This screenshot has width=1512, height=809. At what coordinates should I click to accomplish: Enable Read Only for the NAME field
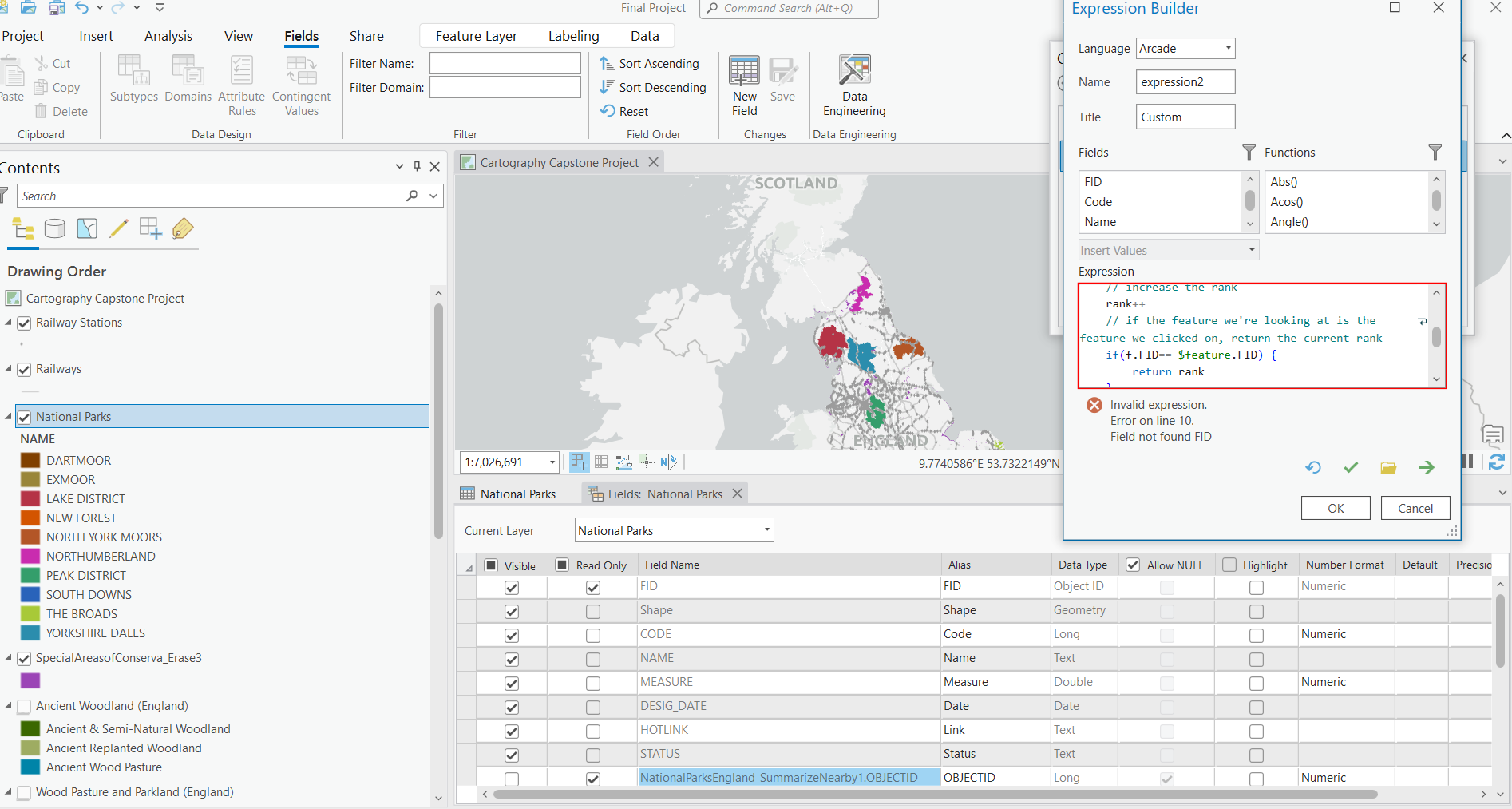[x=592, y=659]
